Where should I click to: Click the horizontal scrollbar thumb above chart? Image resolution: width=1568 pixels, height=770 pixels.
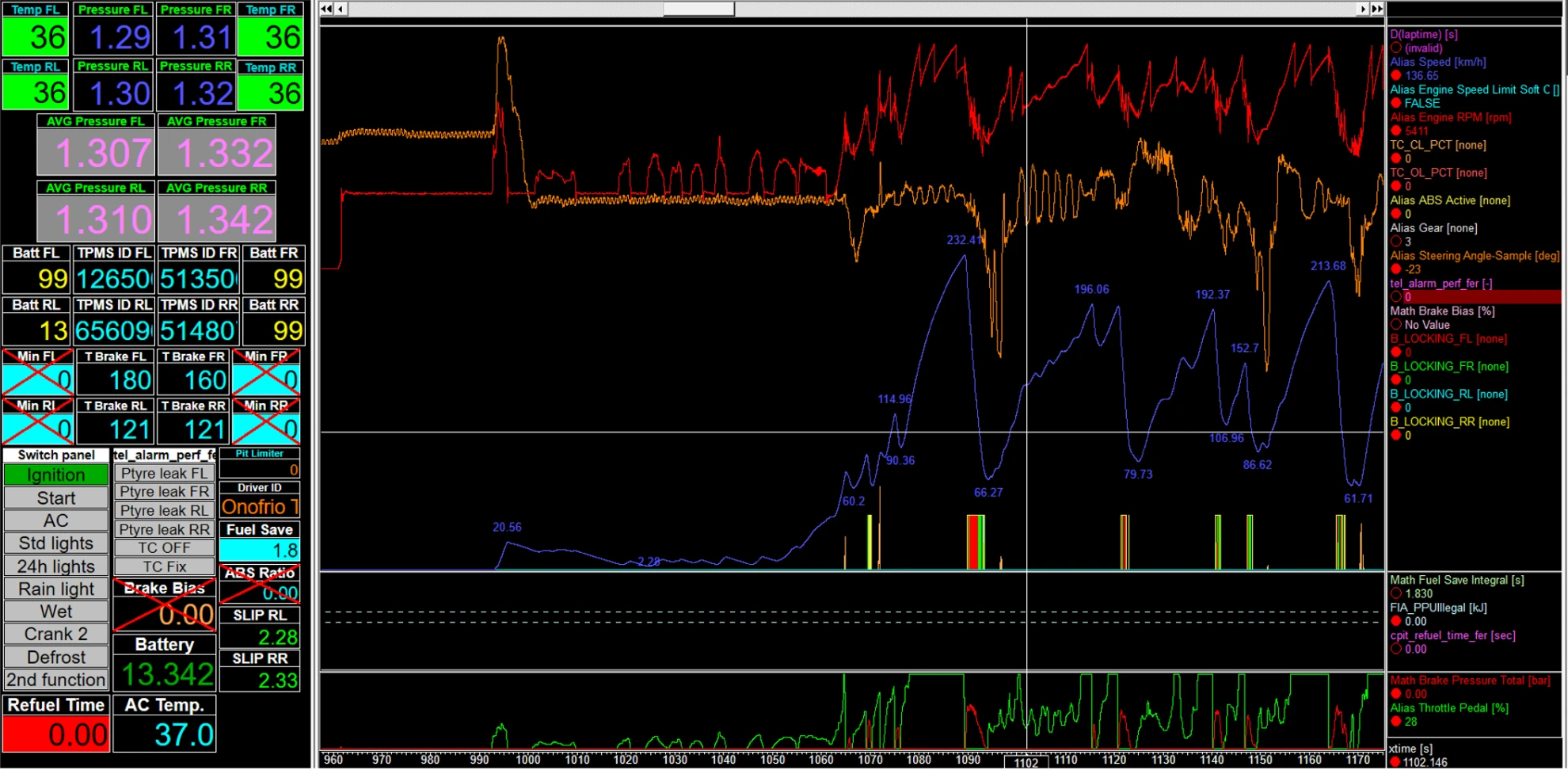coord(698,9)
